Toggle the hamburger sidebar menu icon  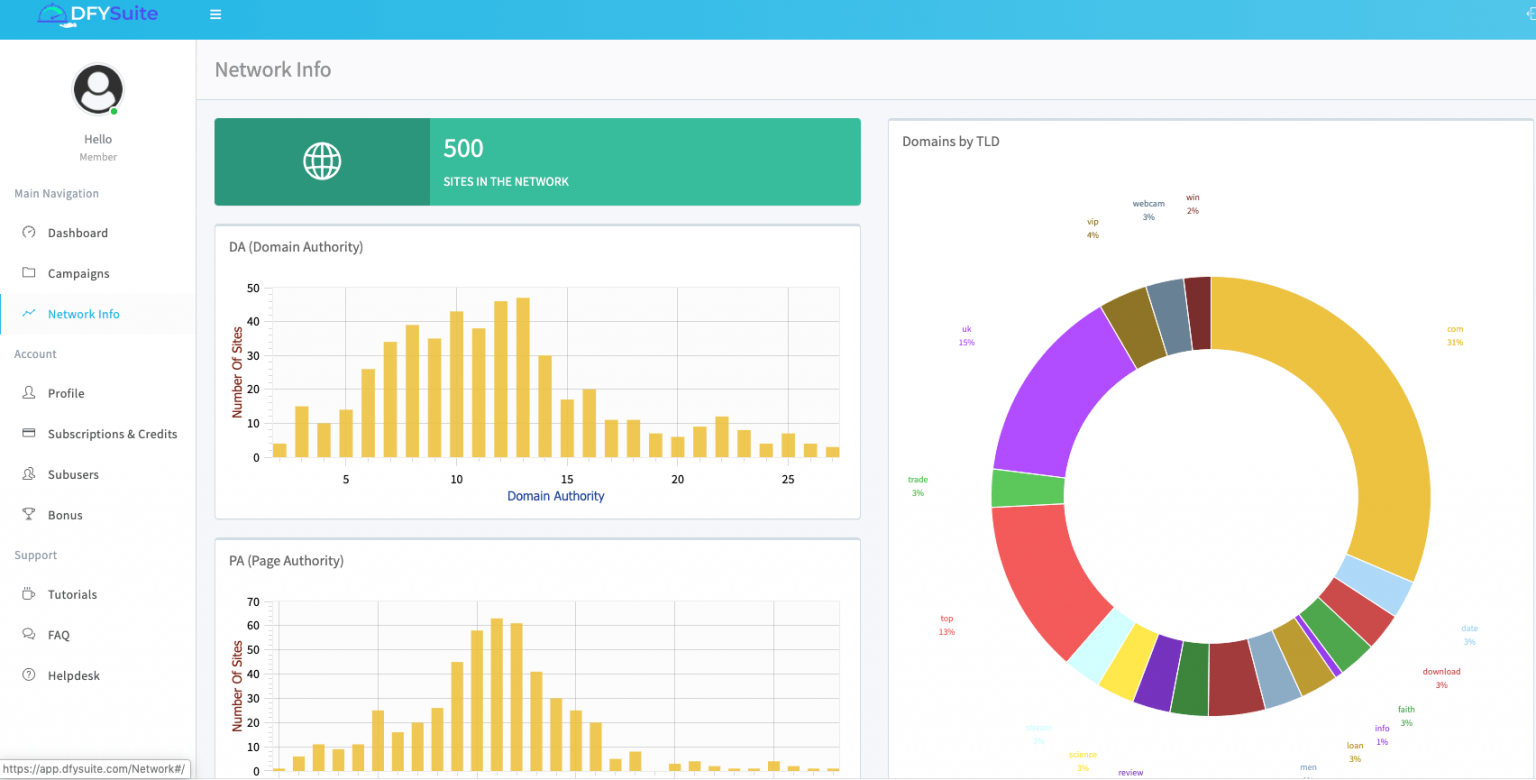[216, 15]
